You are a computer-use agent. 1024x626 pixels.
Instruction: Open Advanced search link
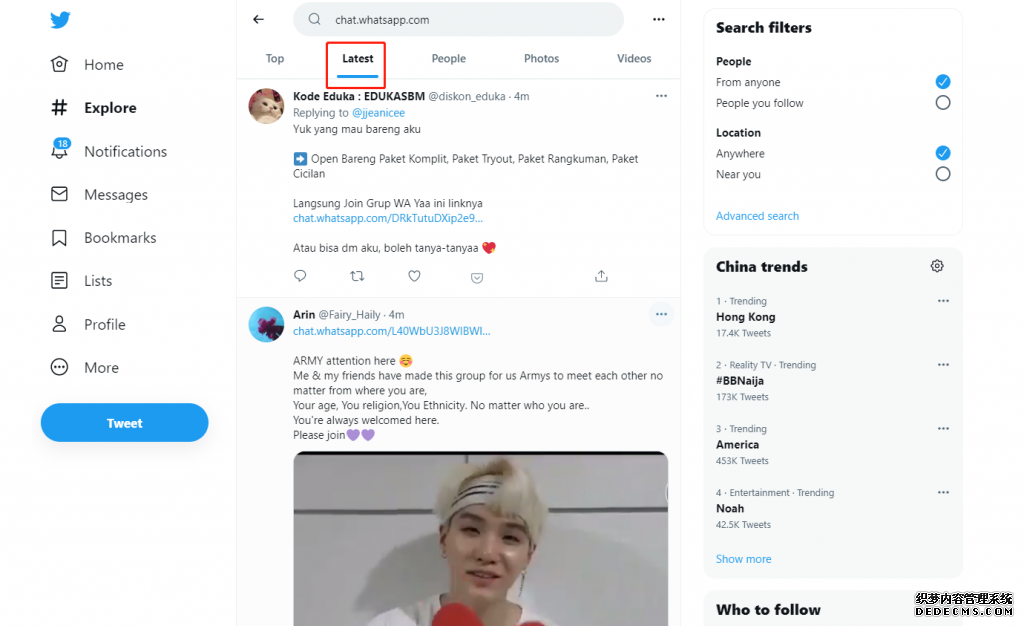(x=757, y=216)
